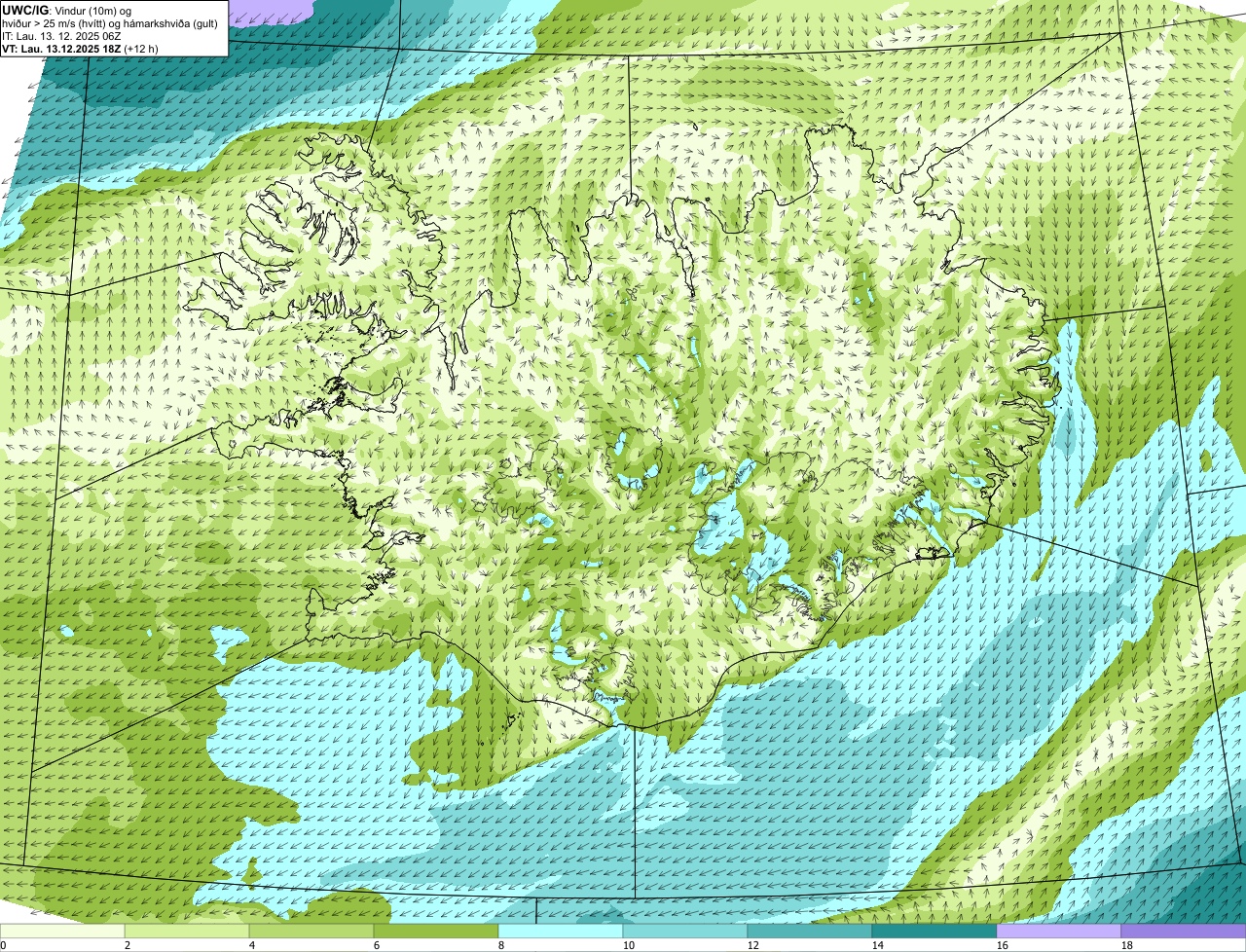The image size is (1246, 952).
Task: Click the olive green 6–8 m/s legend swatch
Action: [437, 931]
